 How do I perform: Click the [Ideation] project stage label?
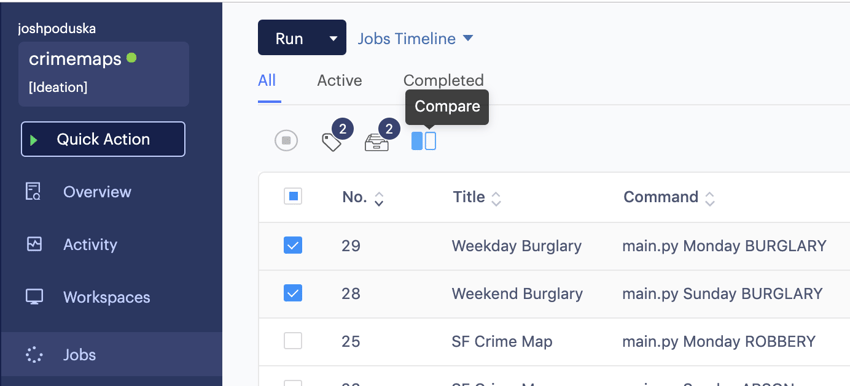58,87
